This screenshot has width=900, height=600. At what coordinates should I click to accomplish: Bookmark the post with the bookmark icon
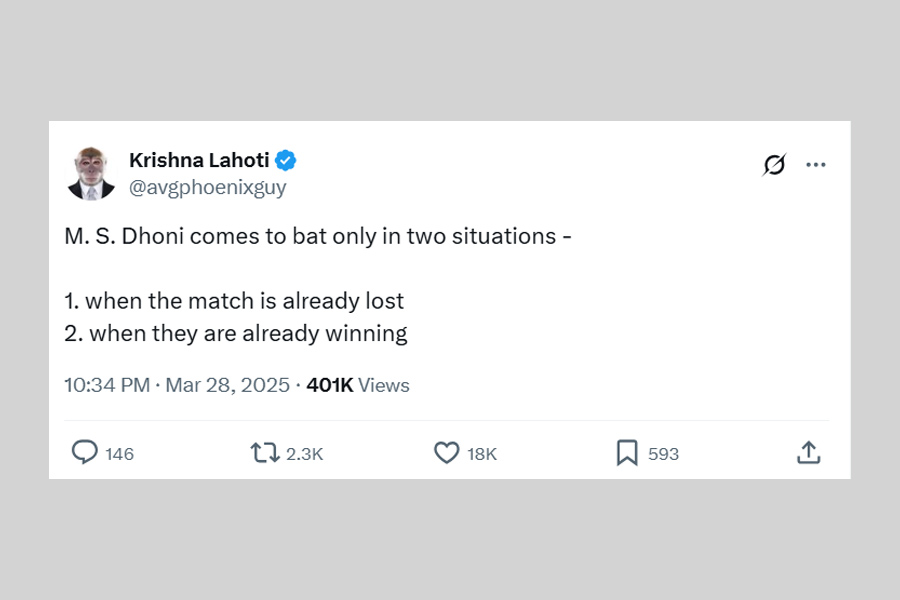[627, 453]
